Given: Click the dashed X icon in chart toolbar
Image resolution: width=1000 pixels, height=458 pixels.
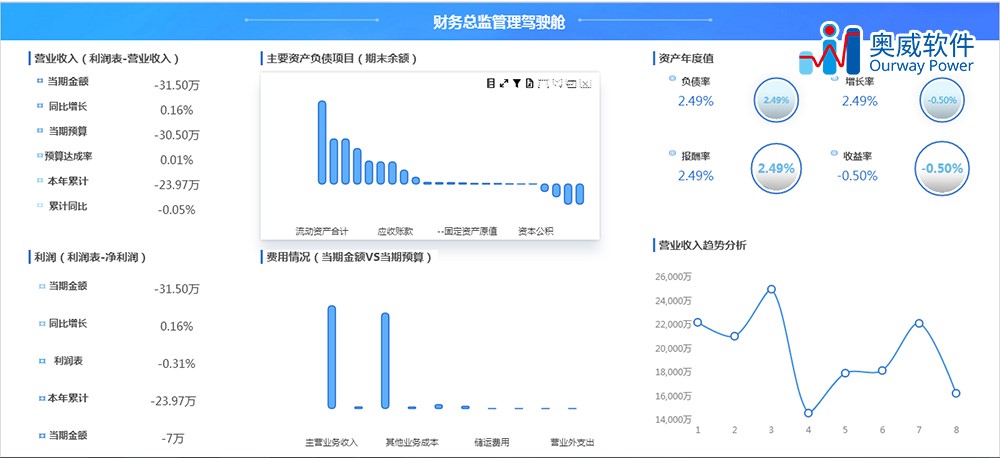Looking at the screenshot, I should (585, 84).
